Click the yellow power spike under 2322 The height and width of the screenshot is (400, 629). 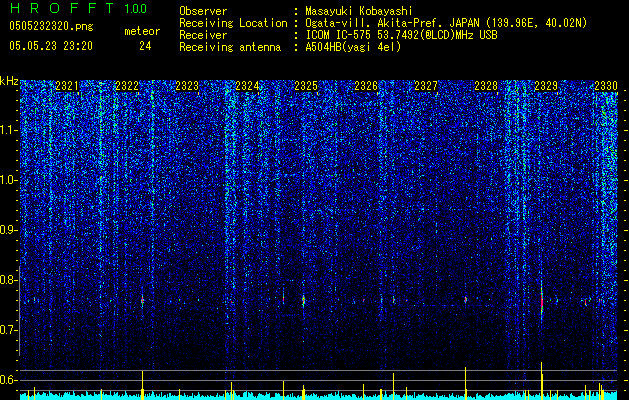pos(142,384)
